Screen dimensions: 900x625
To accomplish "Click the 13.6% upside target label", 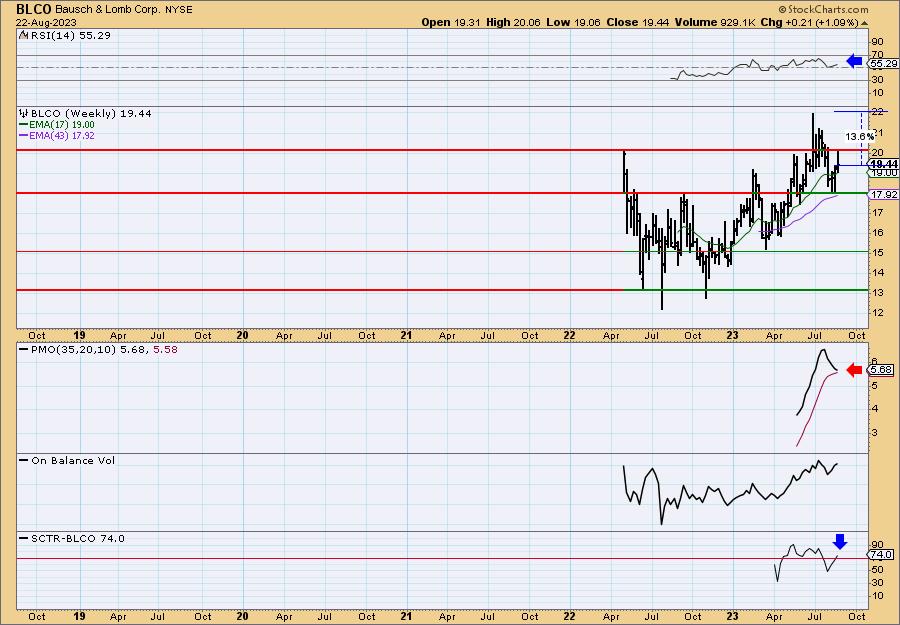I will [x=859, y=137].
